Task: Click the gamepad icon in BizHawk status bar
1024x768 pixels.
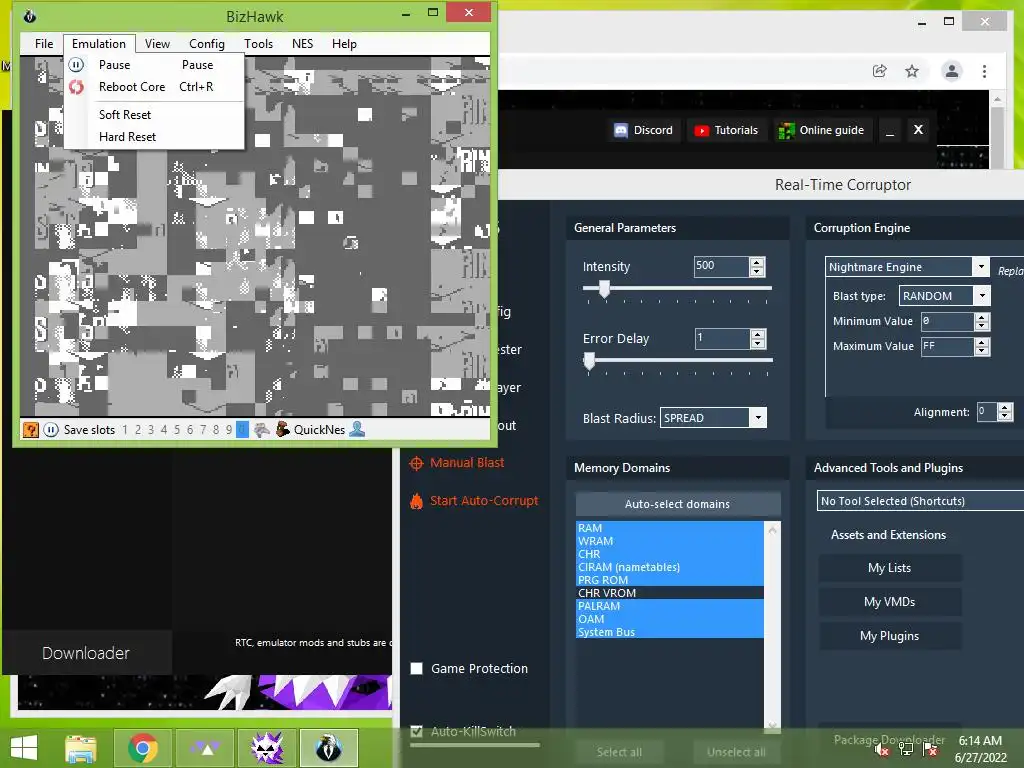Action: pos(262,430)
